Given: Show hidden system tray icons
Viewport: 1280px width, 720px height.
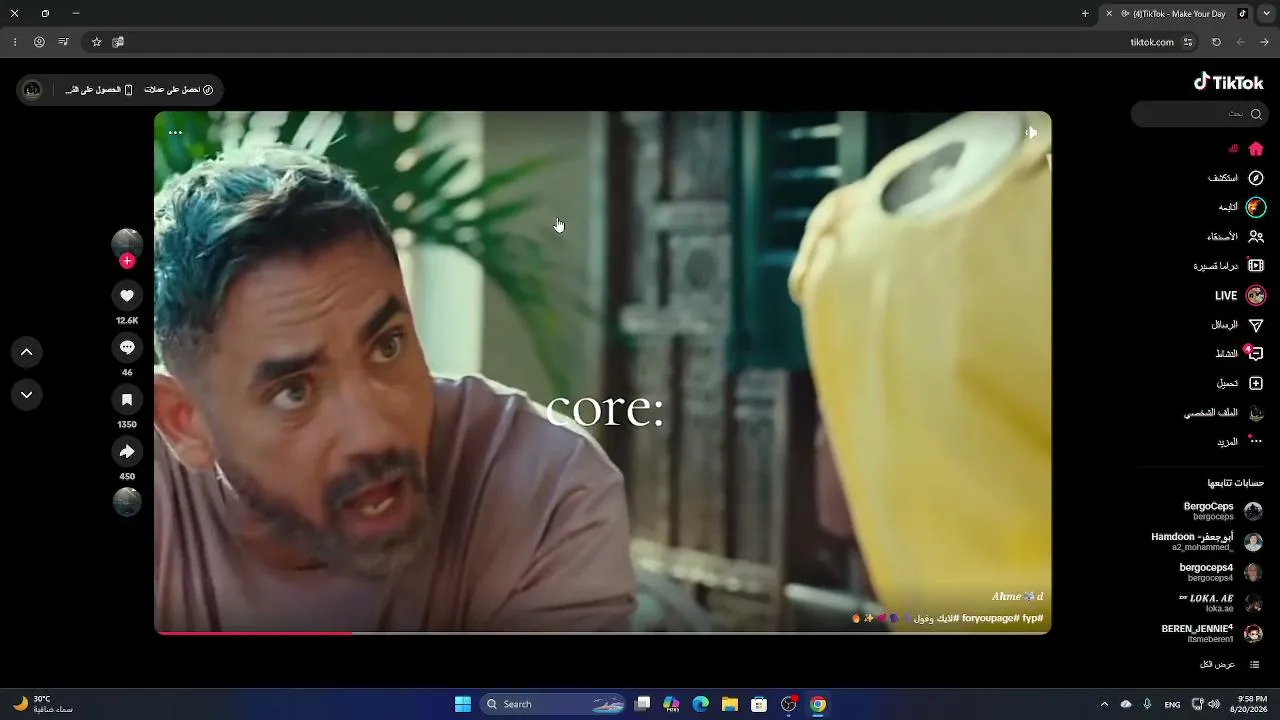Looking at the screenshot, I should (x=1104, y=704).
